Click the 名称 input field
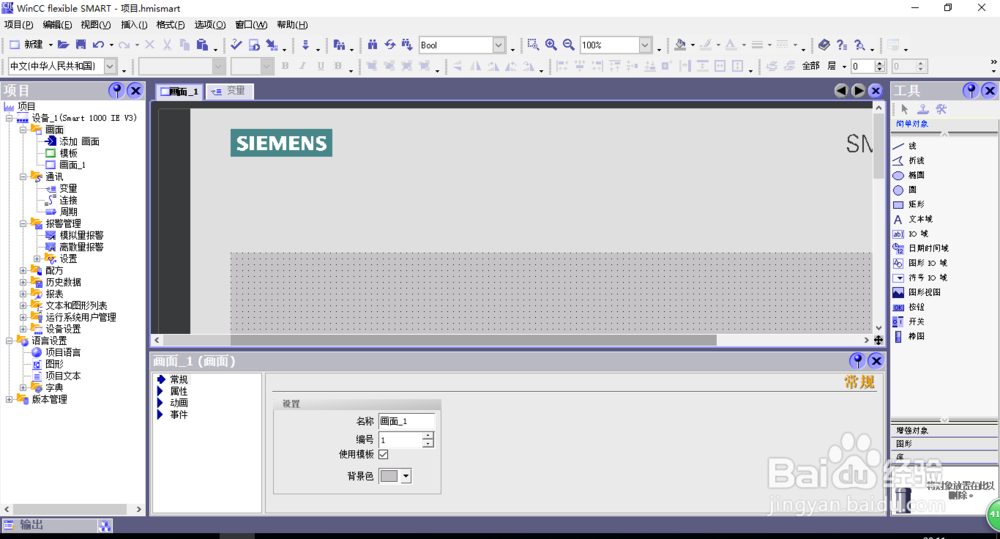The width and height of the screenshot is (1000, 539). pyautogui.click(x=407, y=421)
